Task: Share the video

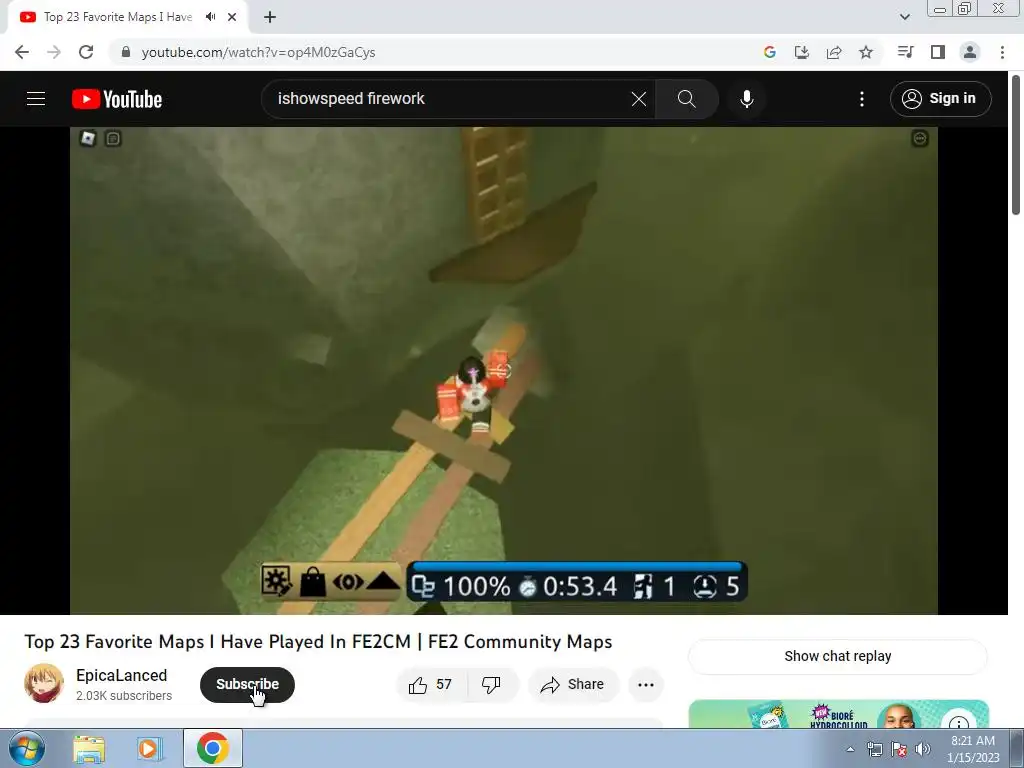Action: pos(573,684)
